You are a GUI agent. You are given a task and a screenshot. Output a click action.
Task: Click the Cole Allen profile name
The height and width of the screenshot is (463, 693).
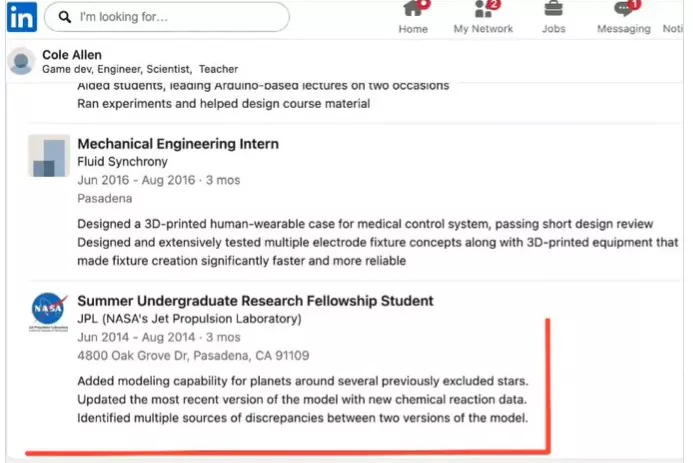(72, 54)
